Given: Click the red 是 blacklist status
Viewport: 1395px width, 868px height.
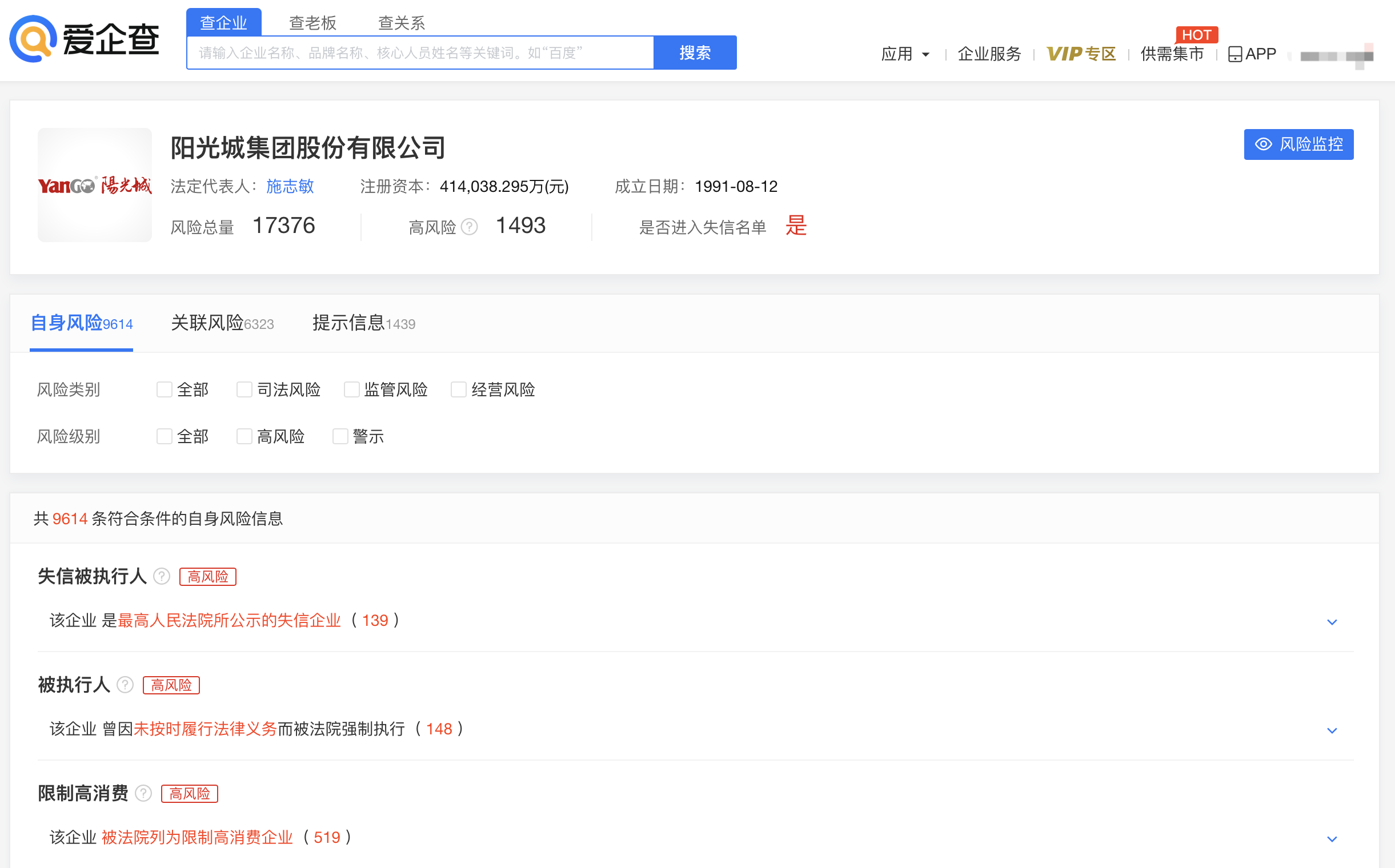Looking at the screenshot, I should pyautogui.click(x=796, y=226).
